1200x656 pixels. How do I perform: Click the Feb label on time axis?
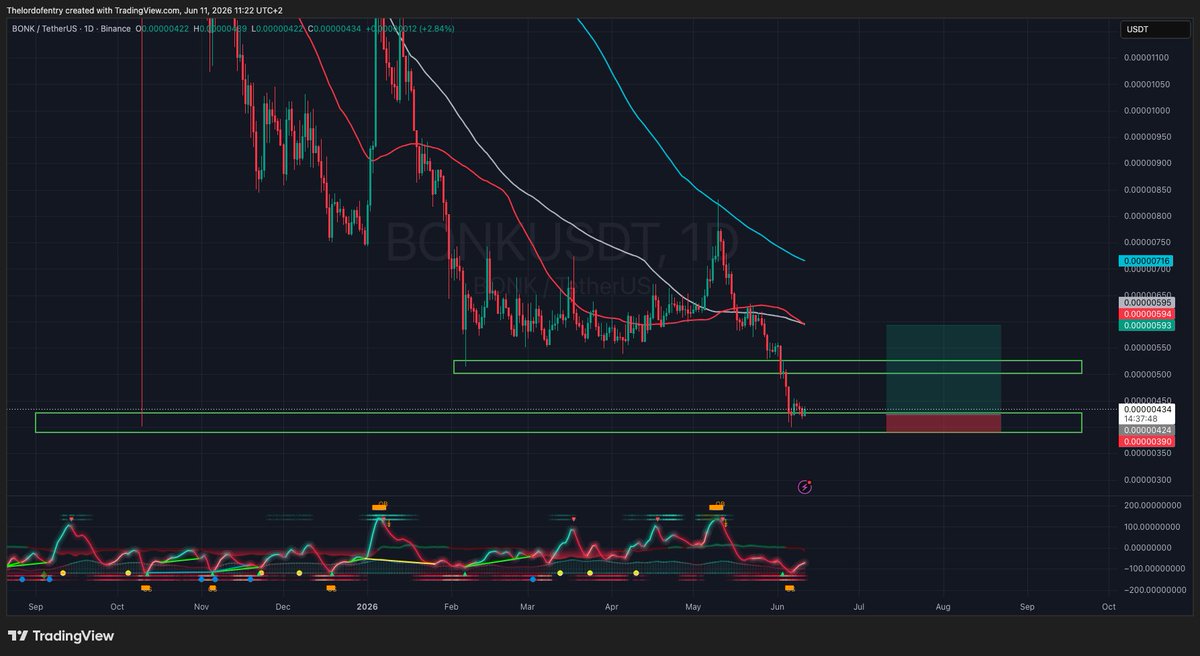[x=452, y=607]
